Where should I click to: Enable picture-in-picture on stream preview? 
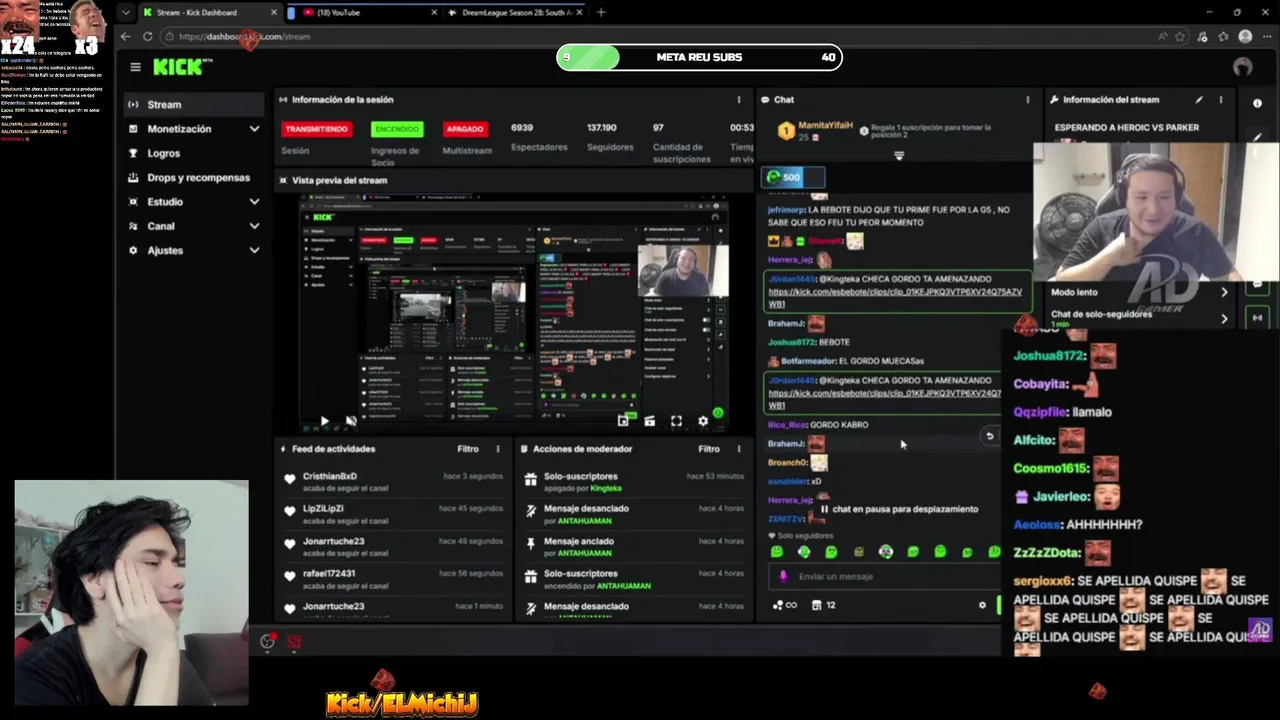pyautogui.click(x=623, y=421)
